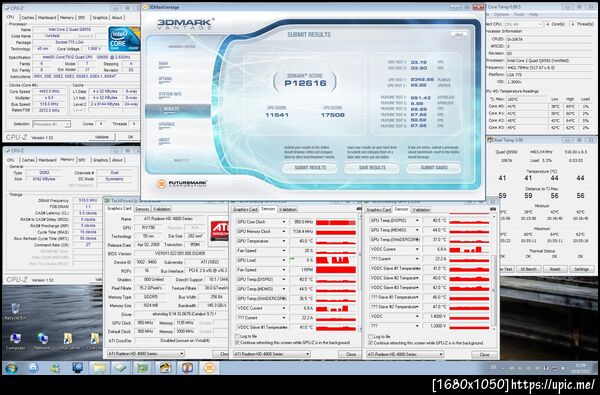Click the SUBMIT RESULTS button in 3DMark

310,168
